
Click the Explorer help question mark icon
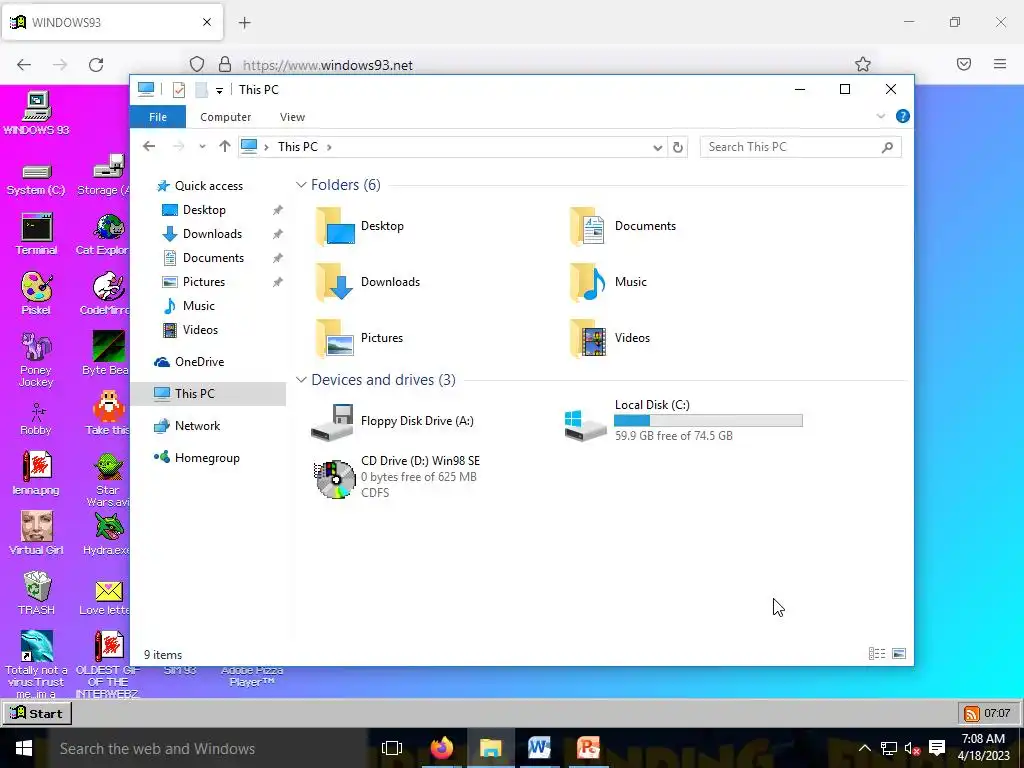[903, 116]
